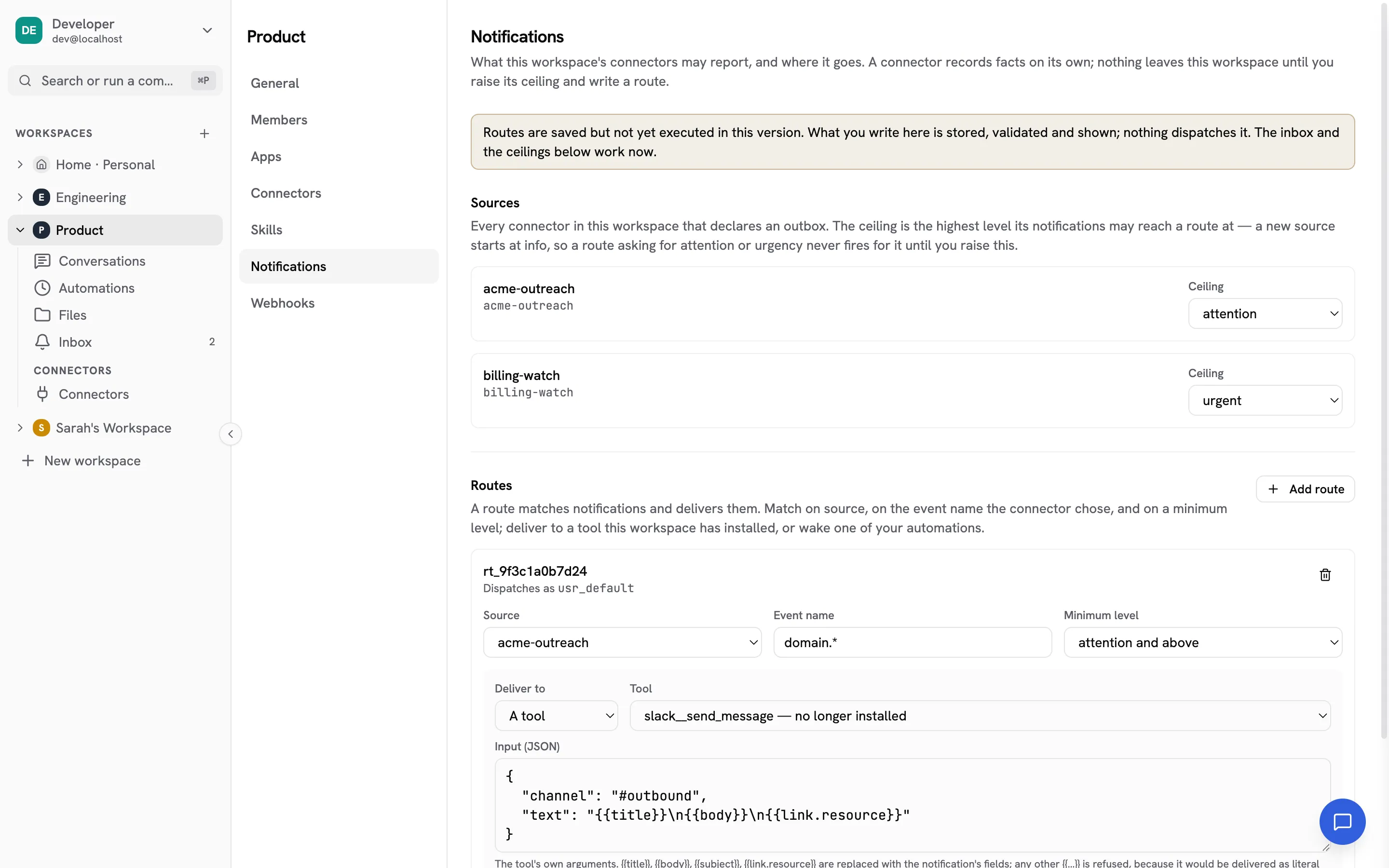The width and height of the screenshot is (1389, 868).
Task: Expand Sarah's Workspace
Action: [20, 428]
